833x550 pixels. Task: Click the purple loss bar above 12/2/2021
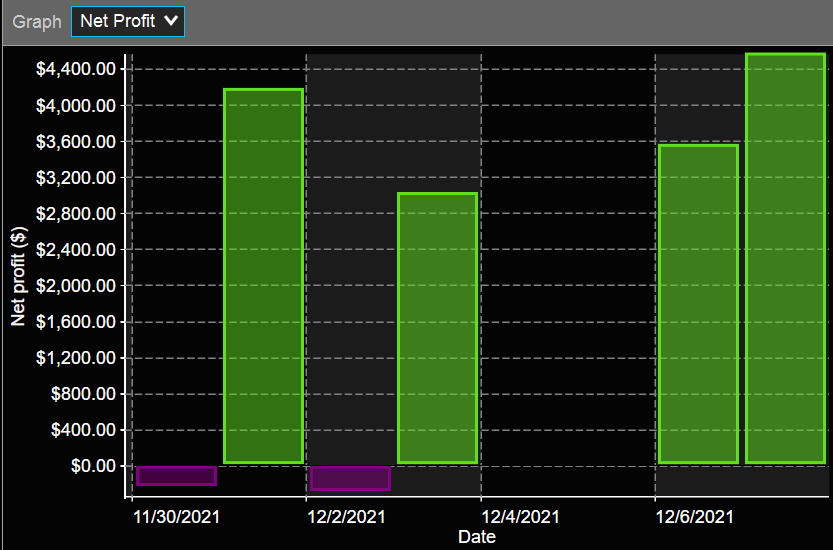(x=350, y=478)
